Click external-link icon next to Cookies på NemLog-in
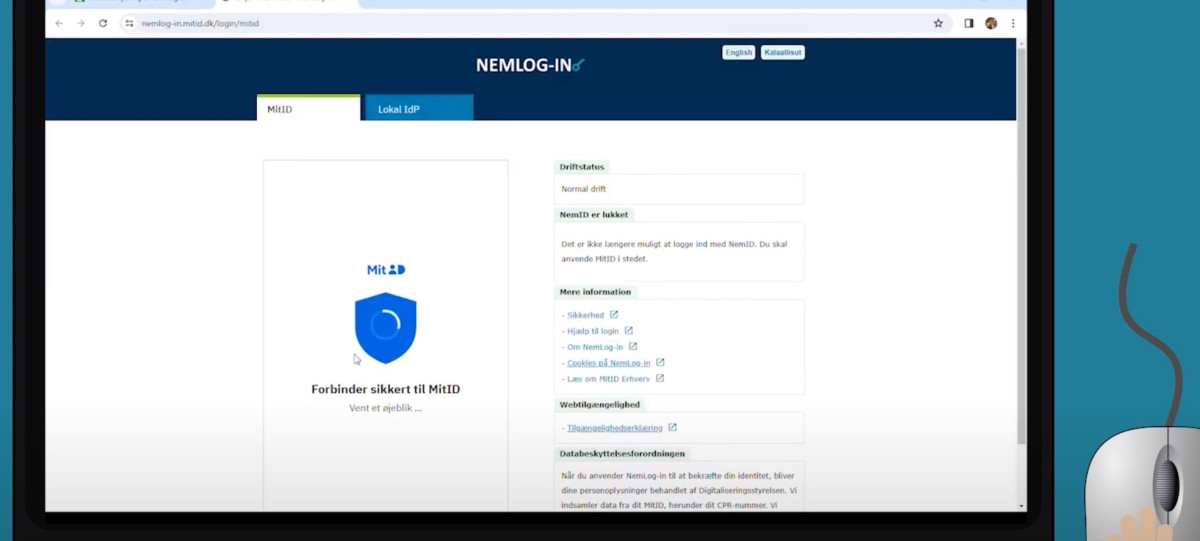 [660, 362]
